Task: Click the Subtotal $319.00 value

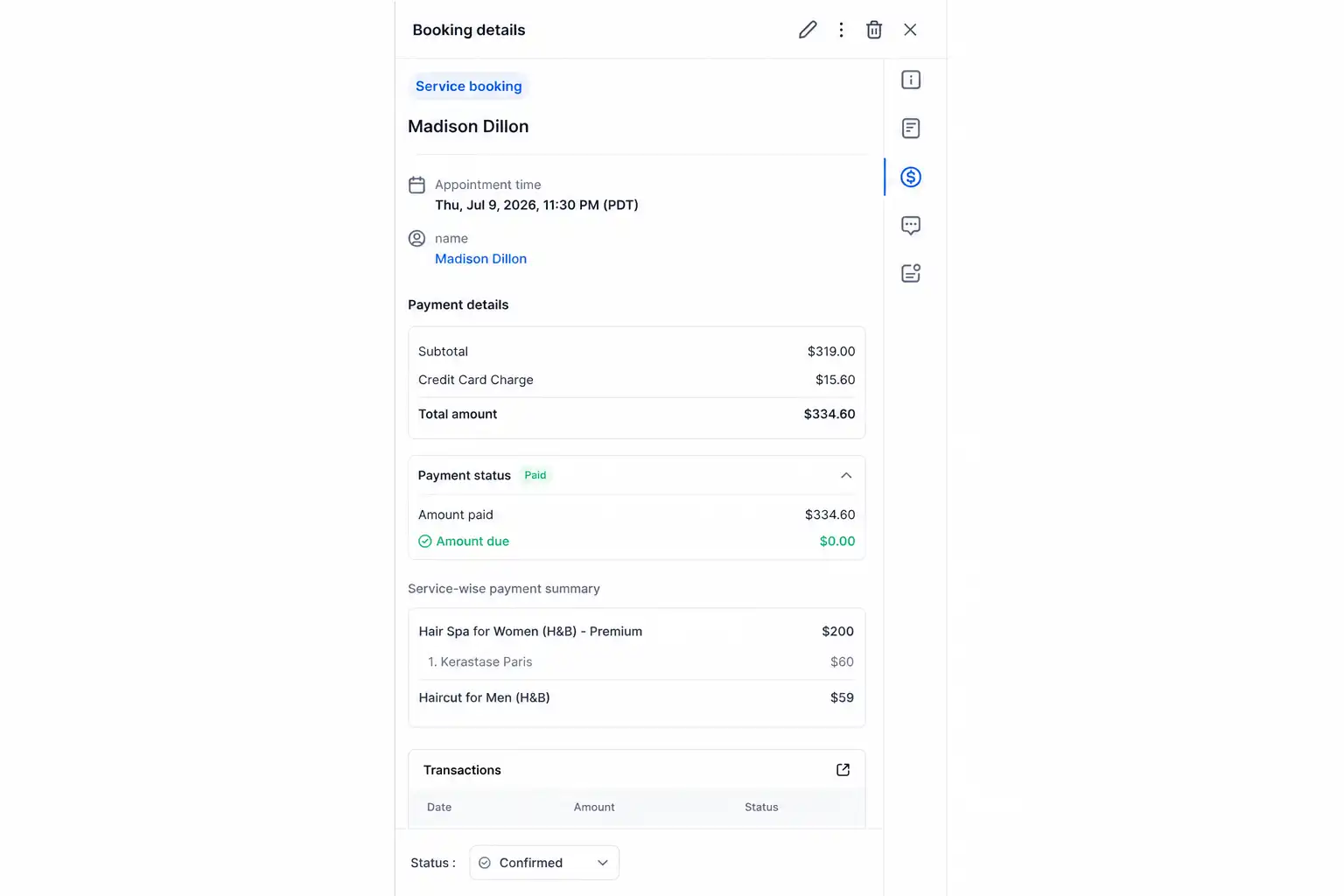Action: [831, 352]
